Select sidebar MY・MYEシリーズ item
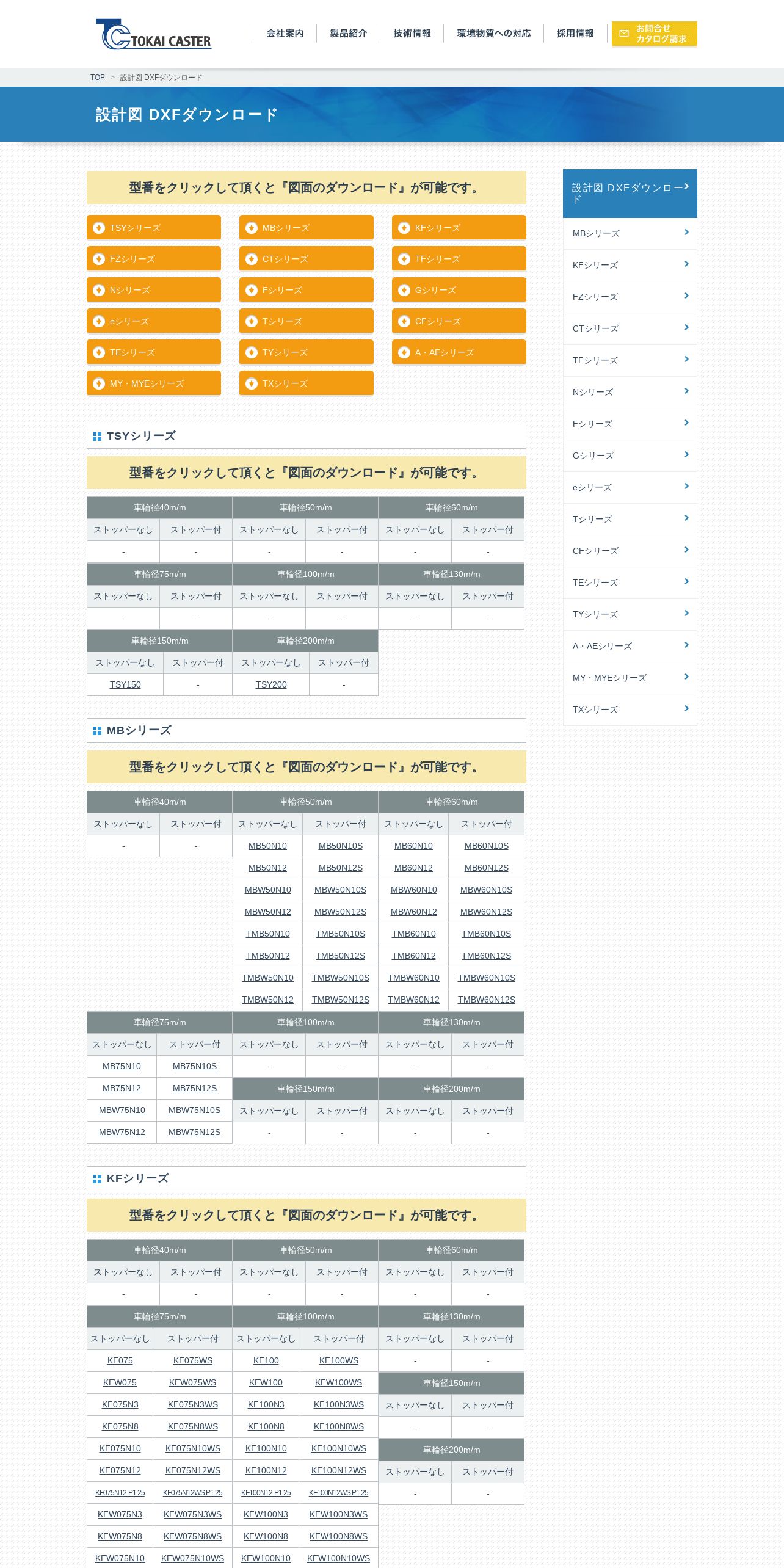The image size is (784, 1568). (630, 678)
